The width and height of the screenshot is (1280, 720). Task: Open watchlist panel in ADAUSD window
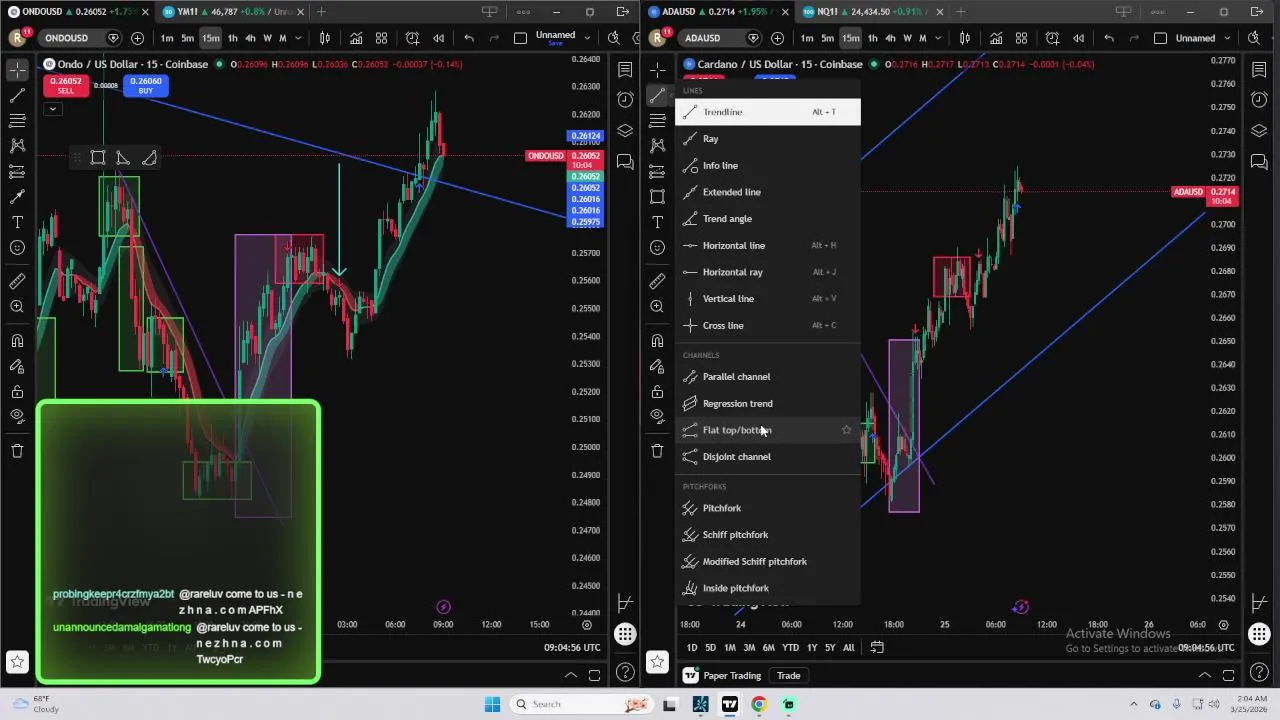(1259, 70)
